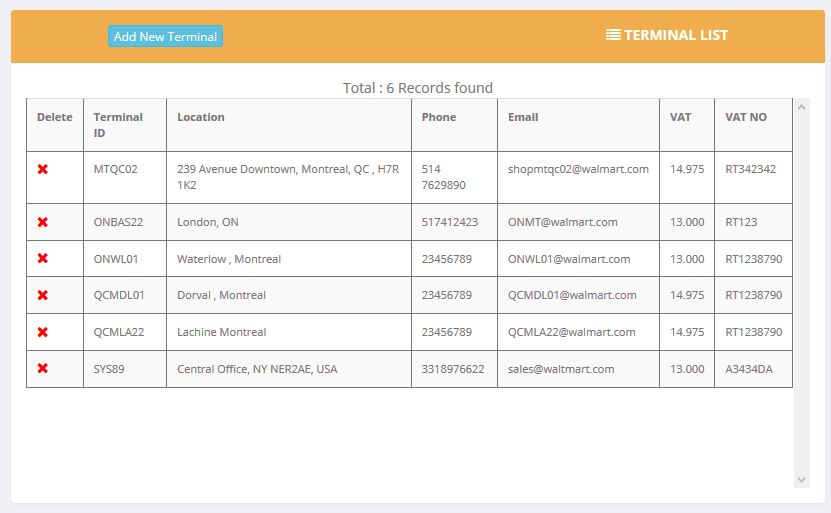Delete the ONWL01 terminal row
831x513 pixels.
click(x=43, y=258)
